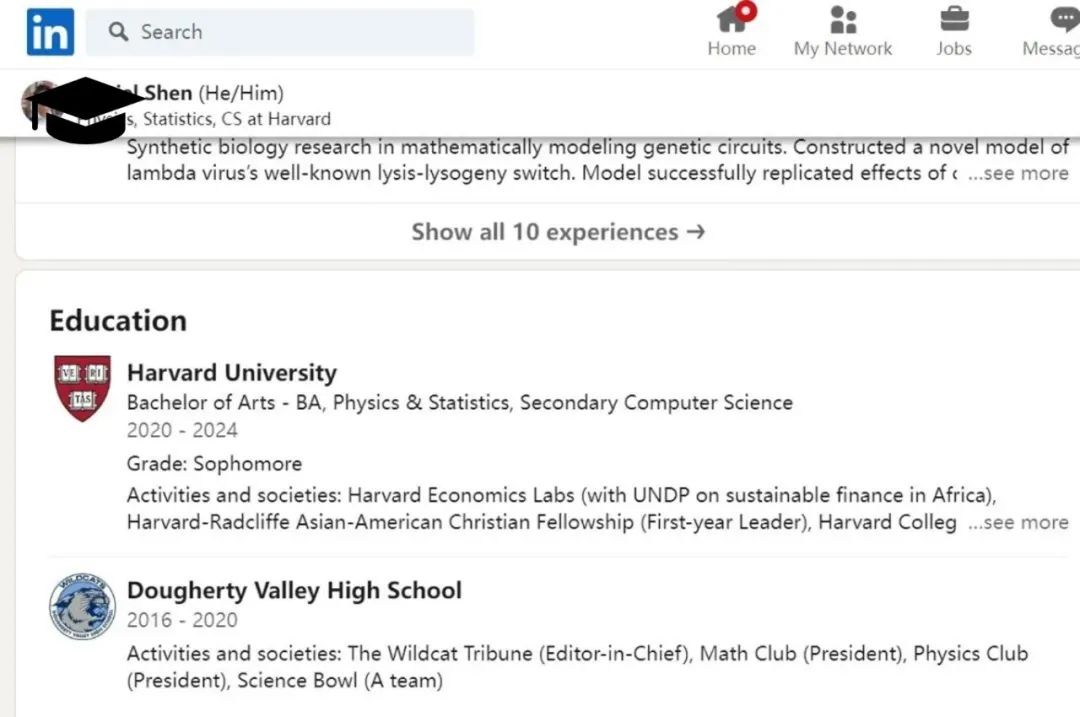Click the Harvard degree description line
The width and height of the screenshot is (1080, 717).
[x=460, y=403]
